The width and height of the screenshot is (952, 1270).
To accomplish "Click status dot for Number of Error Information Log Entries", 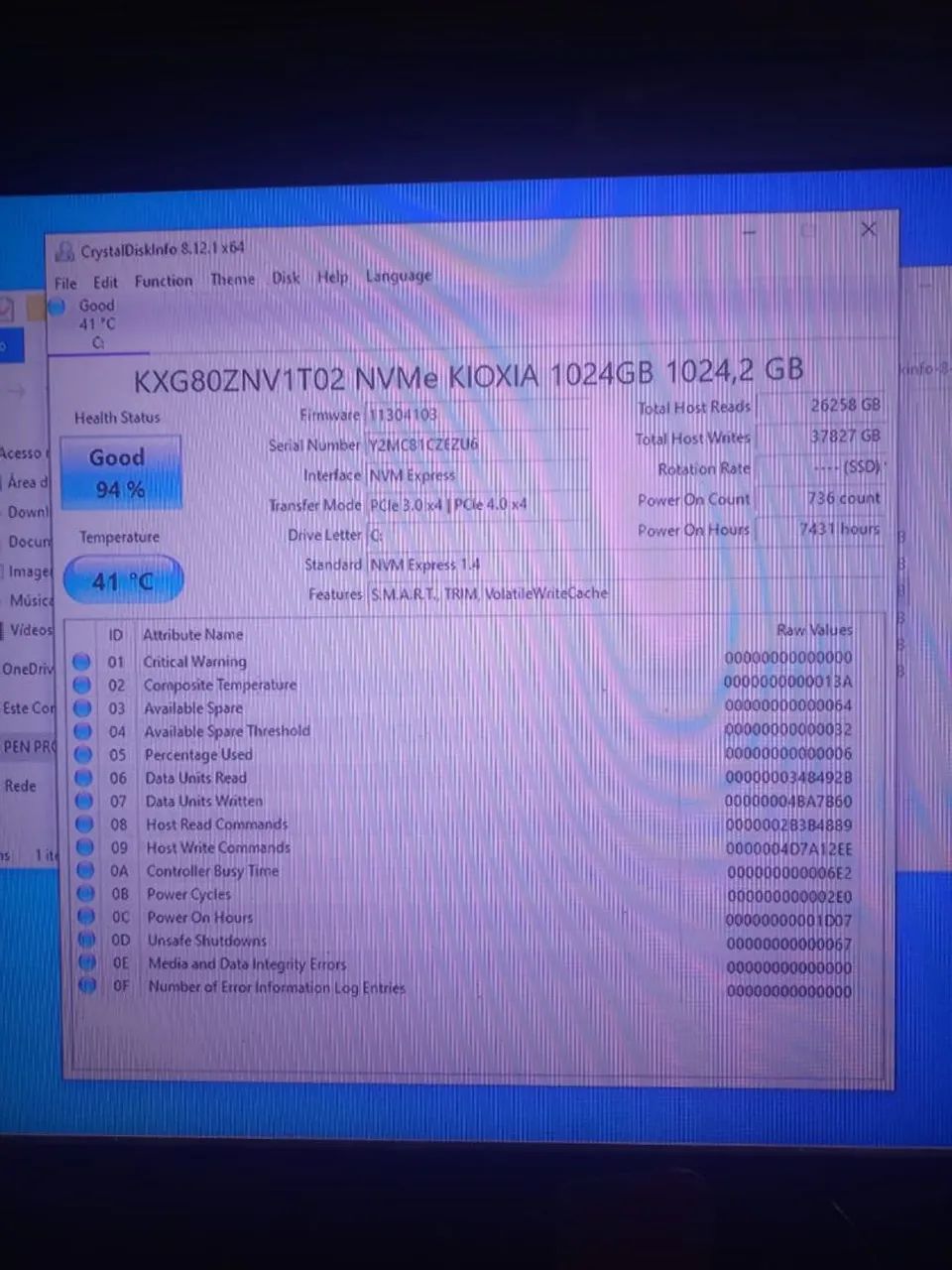I will 88,986.
